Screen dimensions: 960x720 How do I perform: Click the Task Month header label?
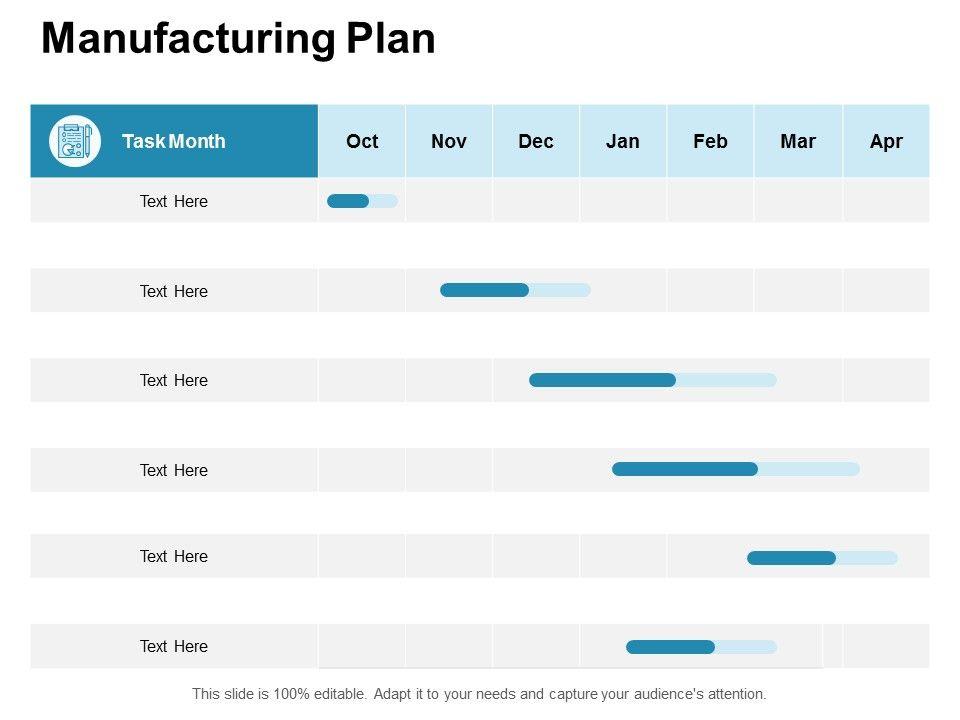point(173,141)
